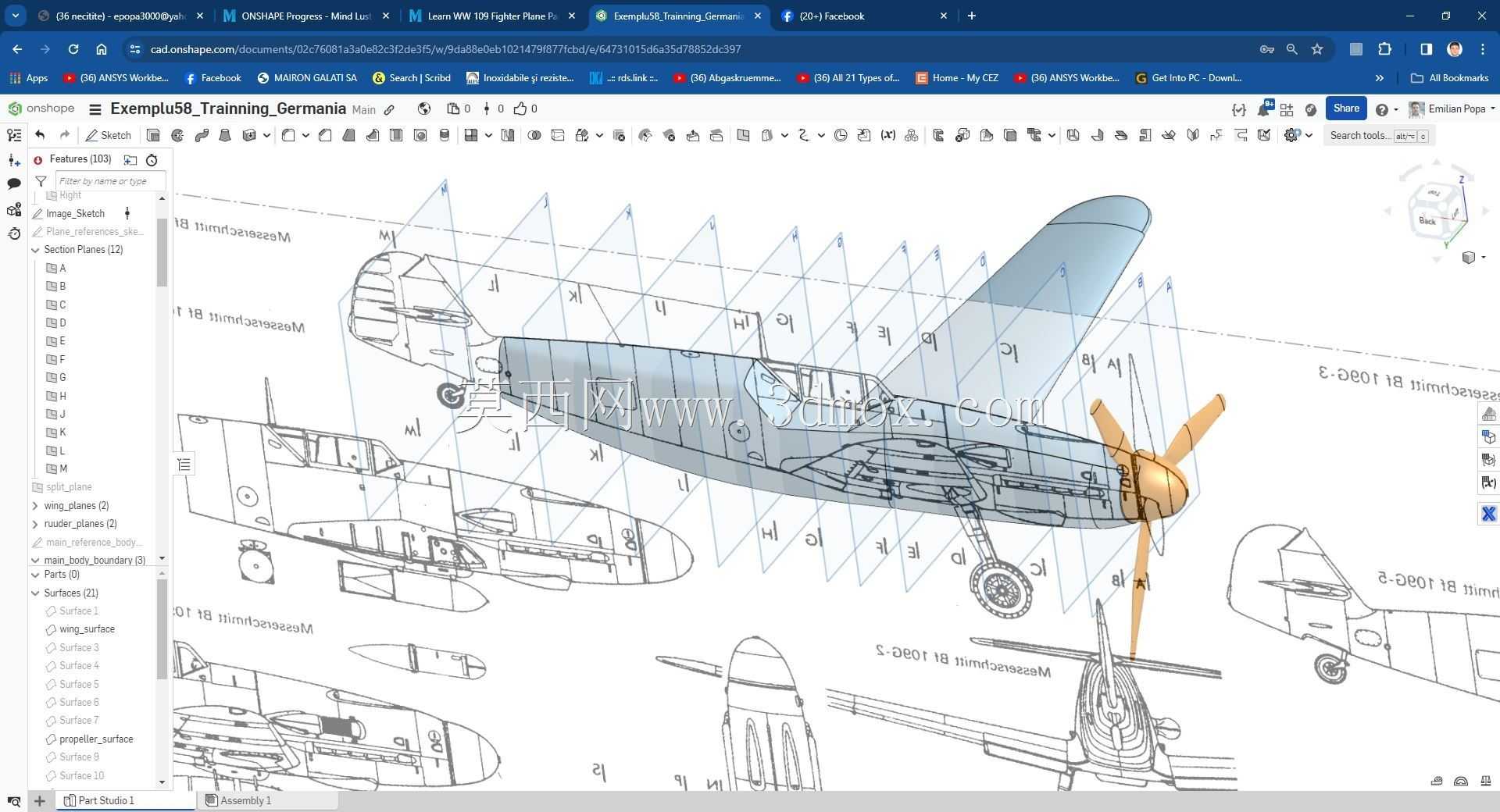The image size is (1500, 812).
Task: Select the Loft tool
Action: [x=225, y=135]
